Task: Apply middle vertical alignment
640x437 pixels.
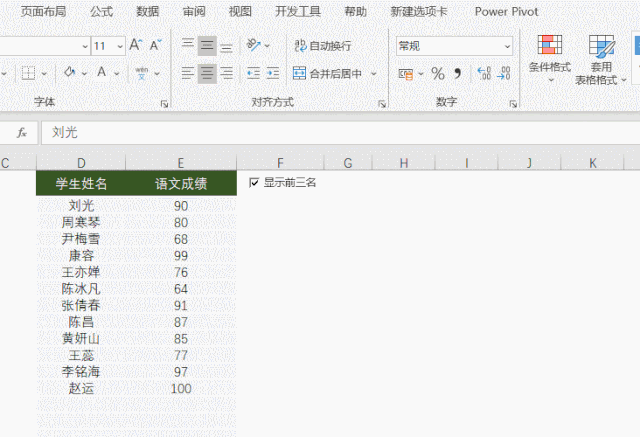Action: click(x=207, y=45)
